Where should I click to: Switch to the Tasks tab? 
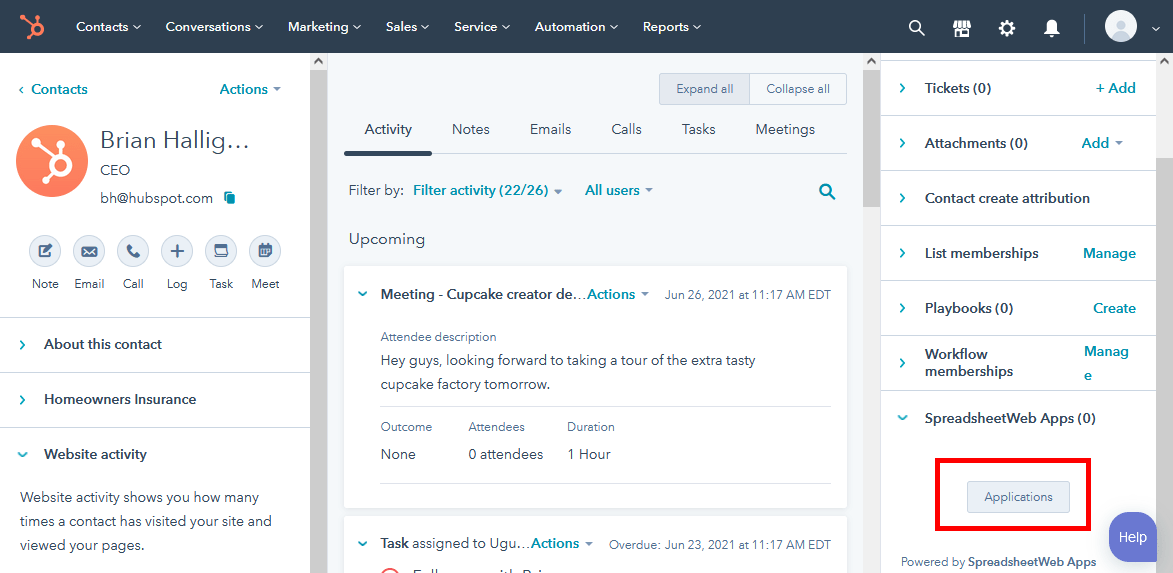click(x=699, y=129)
